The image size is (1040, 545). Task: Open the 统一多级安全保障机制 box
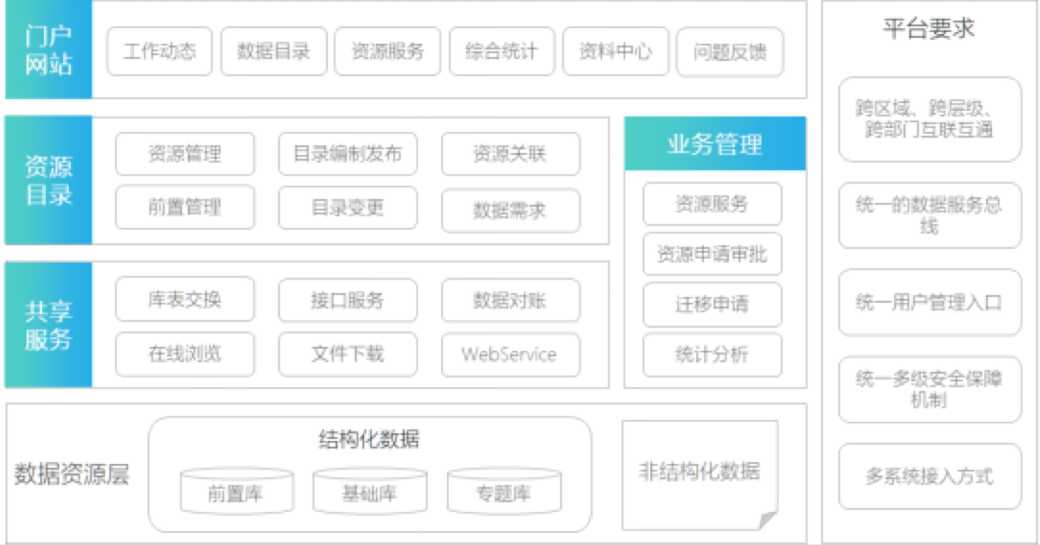tap(929, 389)
